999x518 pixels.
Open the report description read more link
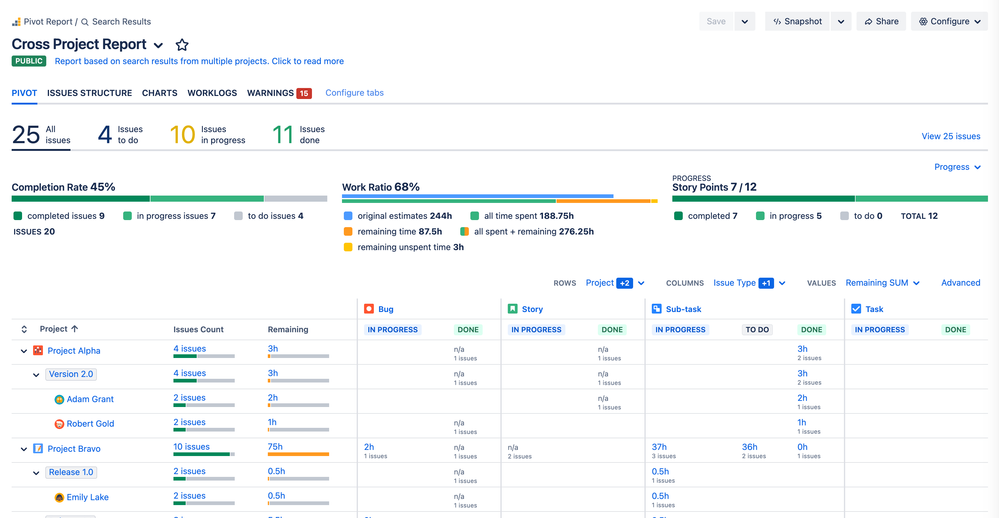click(199, 61)
